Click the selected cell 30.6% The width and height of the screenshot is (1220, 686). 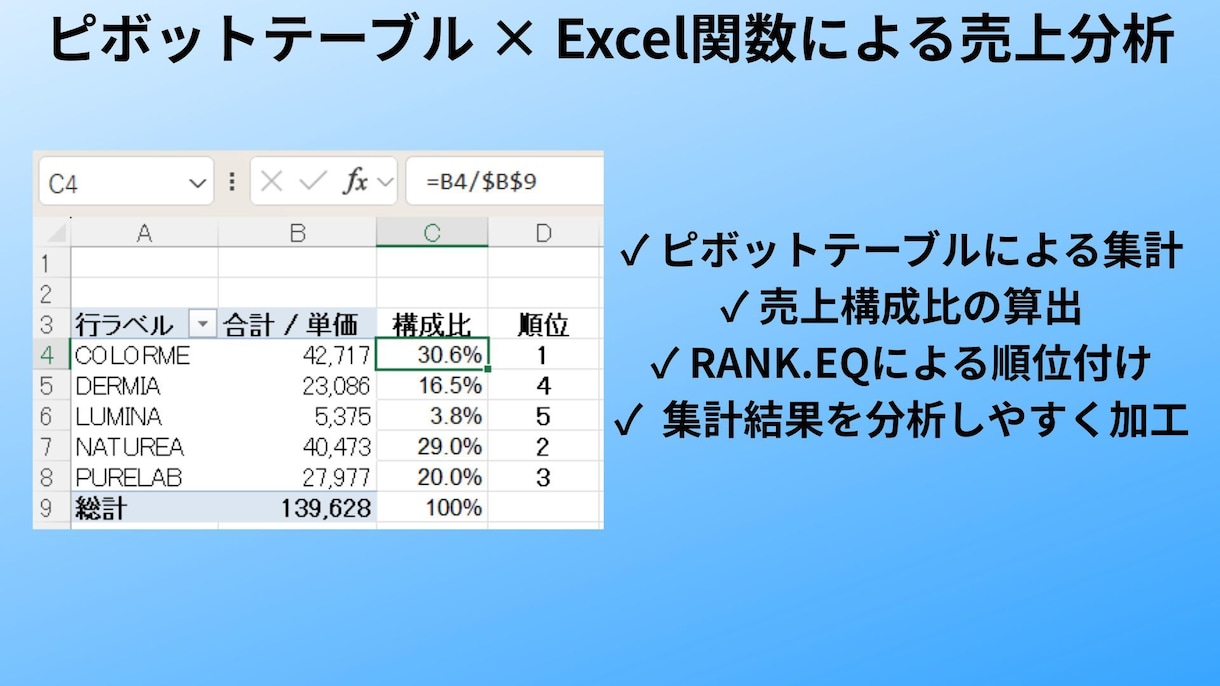click(432, 355)
